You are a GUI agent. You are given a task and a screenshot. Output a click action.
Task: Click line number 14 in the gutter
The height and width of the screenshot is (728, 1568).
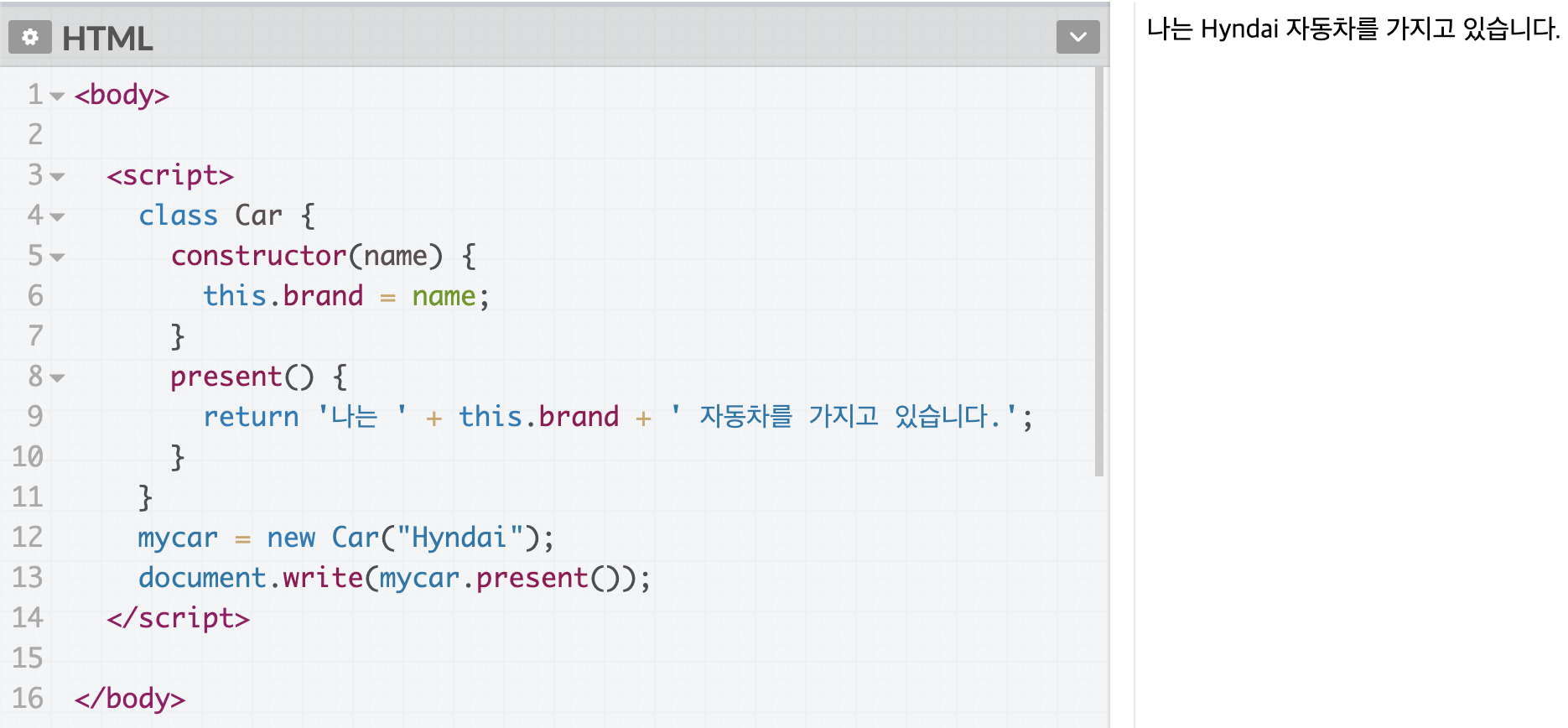coord(28,618)
